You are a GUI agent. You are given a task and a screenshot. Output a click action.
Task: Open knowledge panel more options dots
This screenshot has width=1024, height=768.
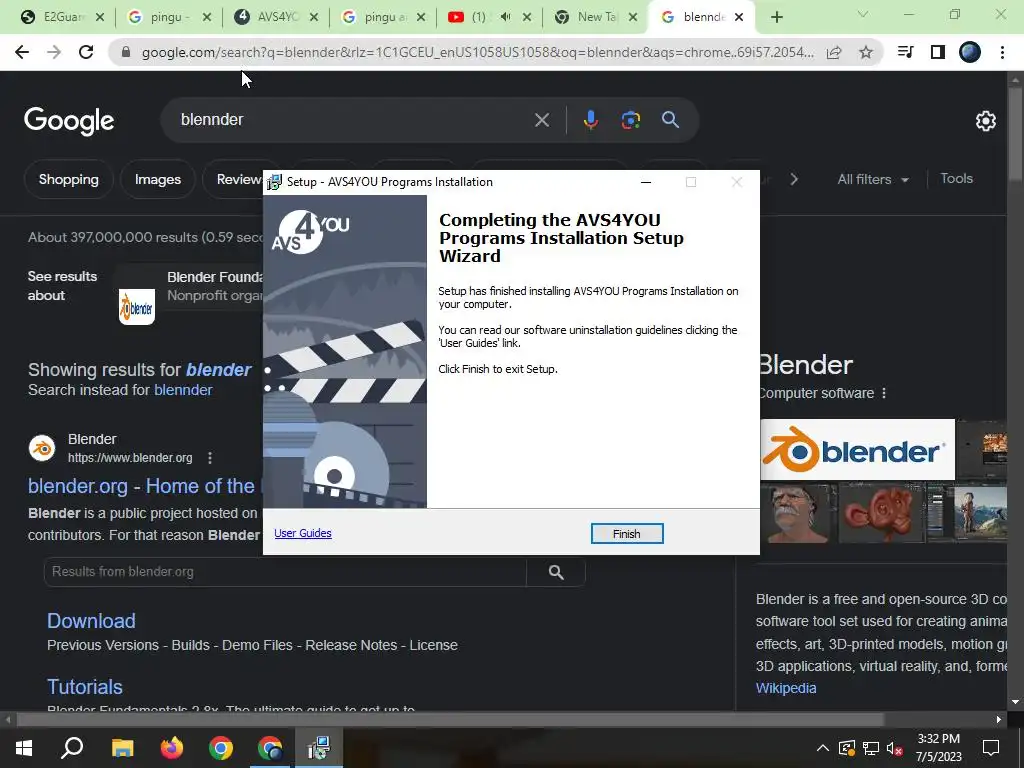point(884,393)
